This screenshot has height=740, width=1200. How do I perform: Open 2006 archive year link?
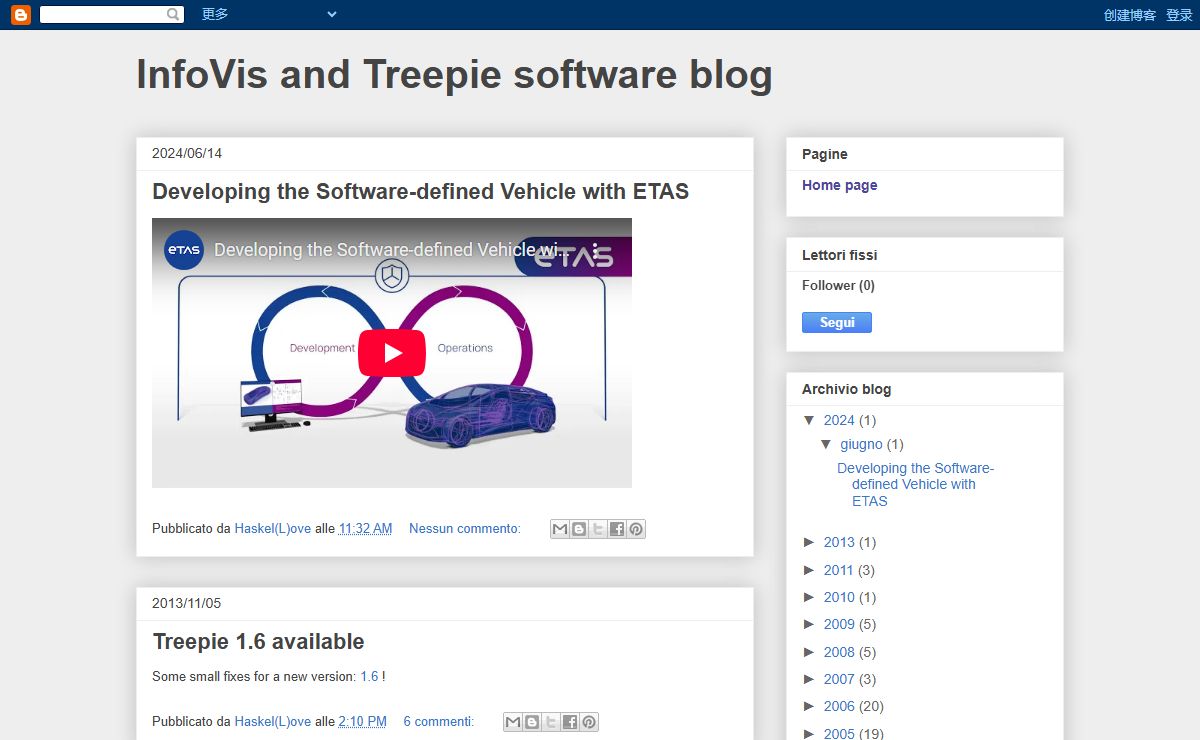pos(839,706)
